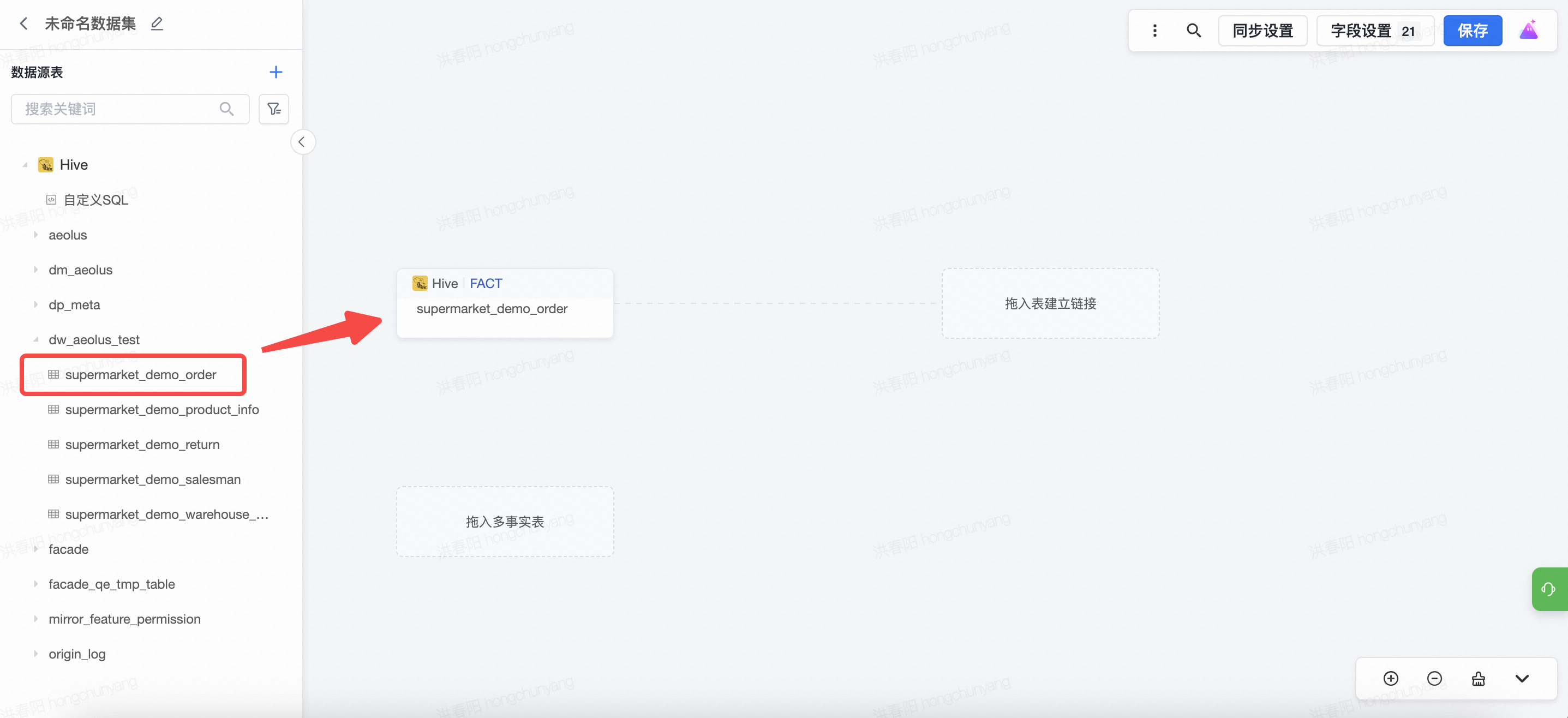Click the 保存 button

[x=1472, y=31]
